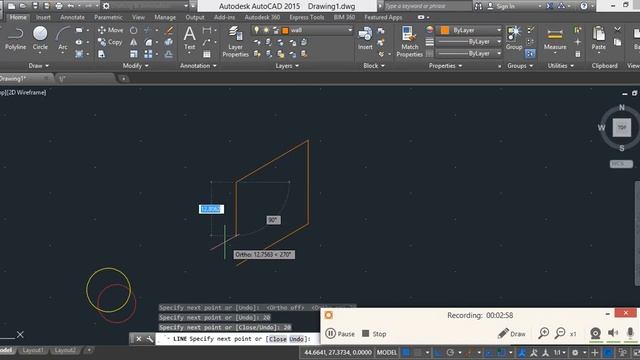Choose the Close option in command line
The image size is (640, 360).
point(278,339)
